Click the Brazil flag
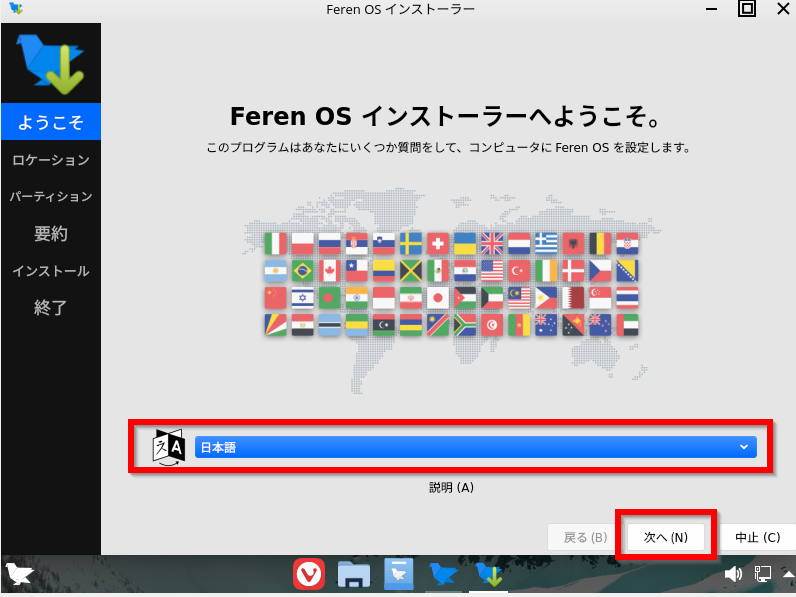This screenshot has height=597, width=796. (x=303, y=271)
